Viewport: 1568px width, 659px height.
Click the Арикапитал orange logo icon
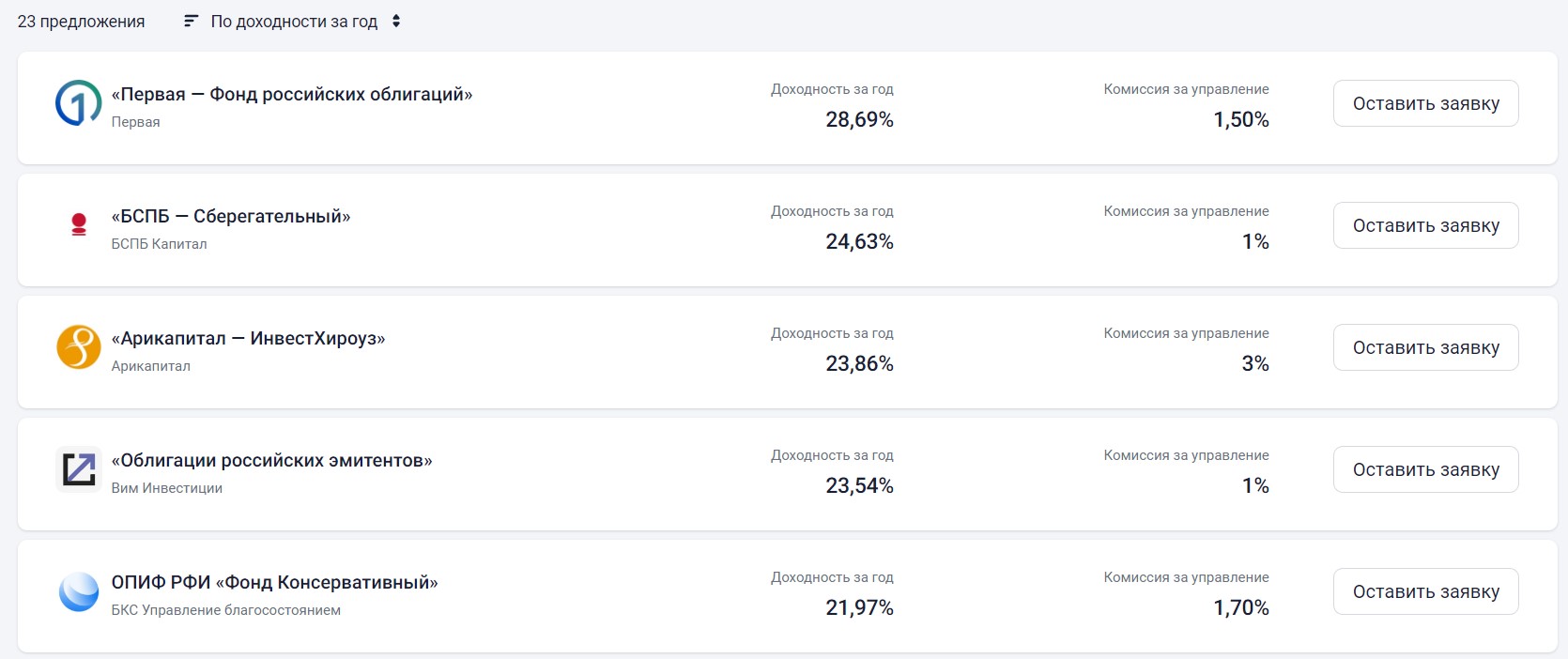(x=79, y=347)
